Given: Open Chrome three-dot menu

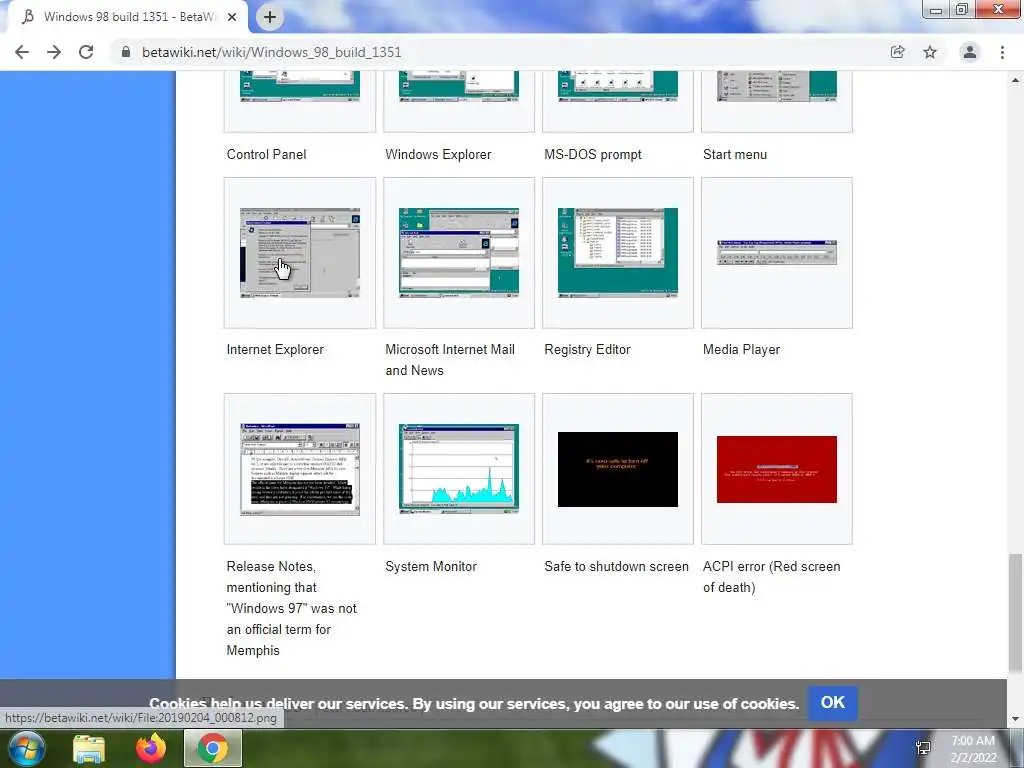Looking at the screenshot, I should point(1002,52).
